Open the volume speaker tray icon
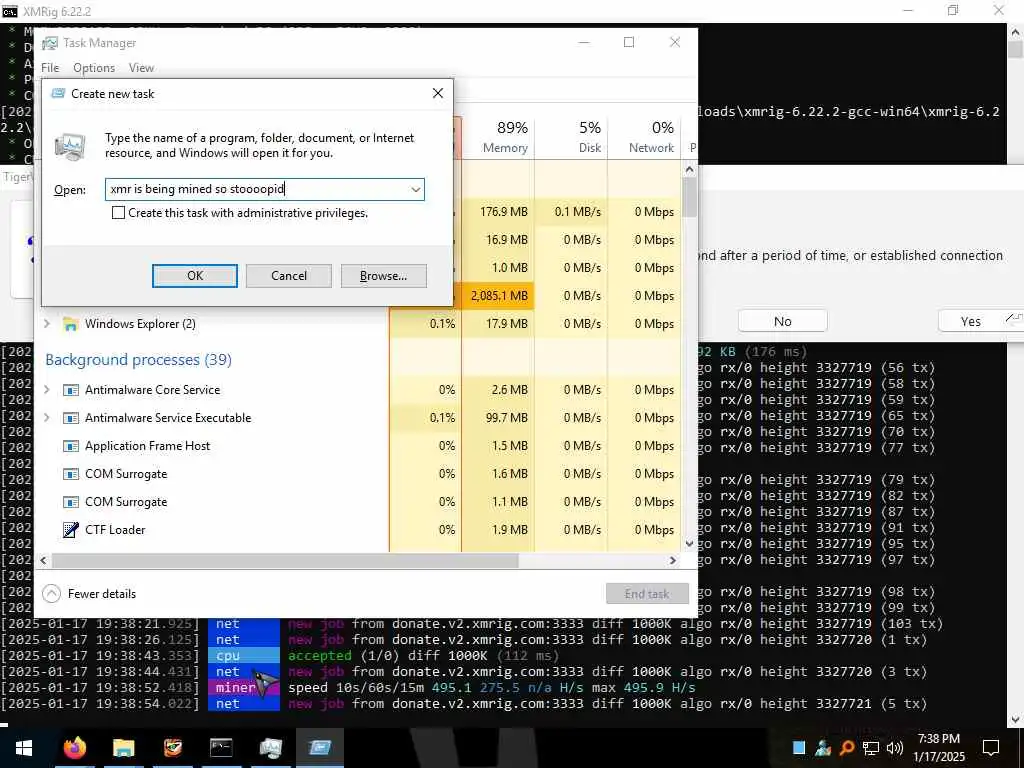This screenshot has width=1024, height=768. point(895,748)
